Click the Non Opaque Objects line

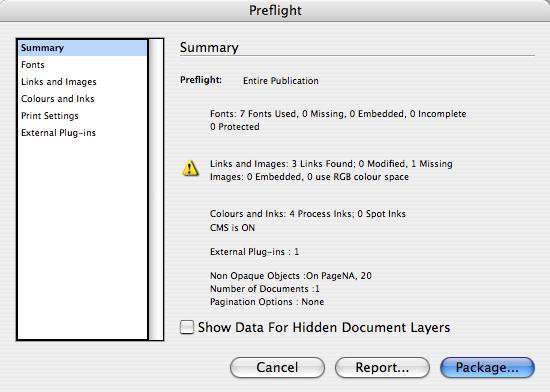tap(290, 276)
